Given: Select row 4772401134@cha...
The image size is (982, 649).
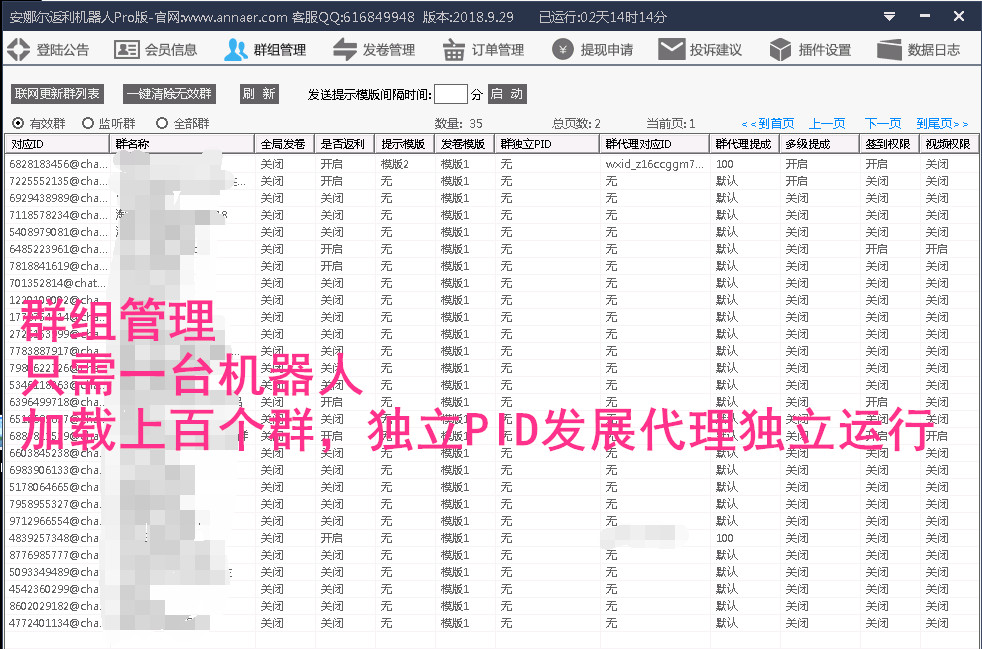Looking at the screenshot, I should [492, 623].
